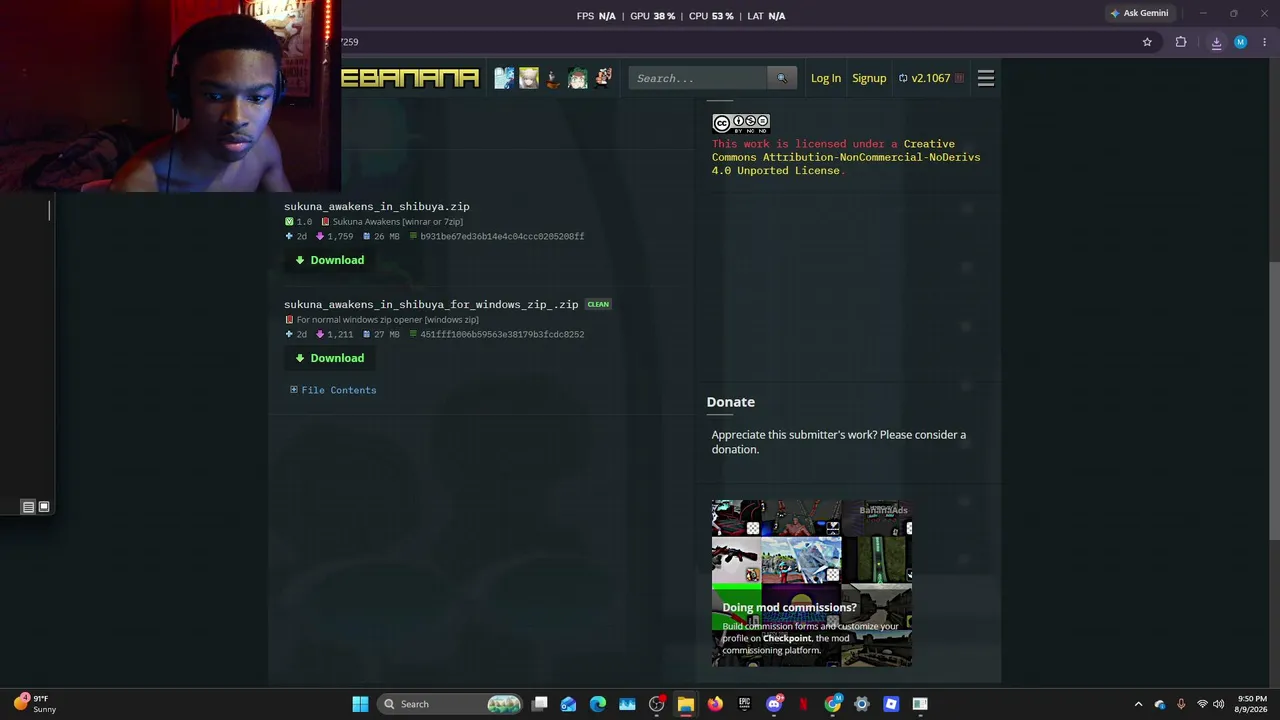Open Discord from the taskbar
1280x720 pixels.
774,704
